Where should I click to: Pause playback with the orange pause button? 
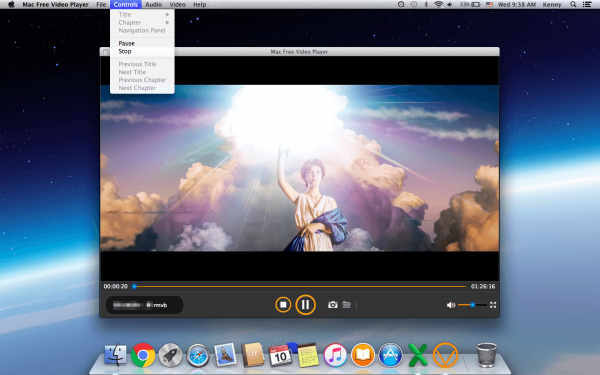click(305, 305)
